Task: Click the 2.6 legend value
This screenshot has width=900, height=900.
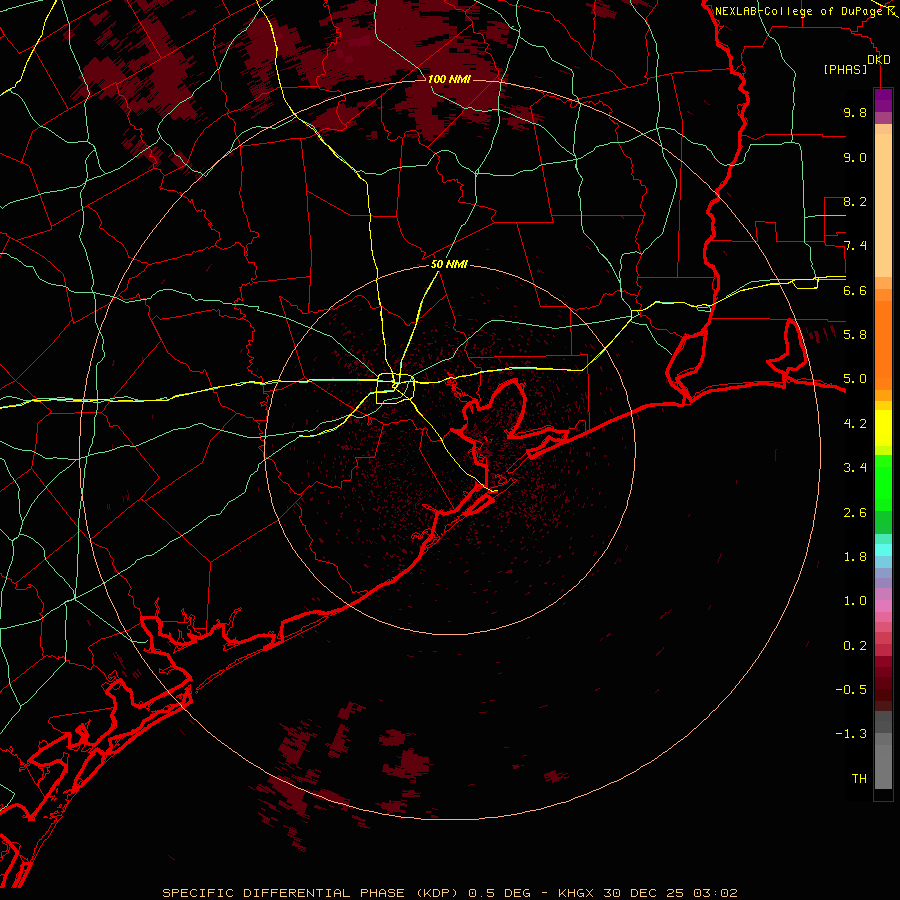Action: pyautogui.click(x=855, y=512)
